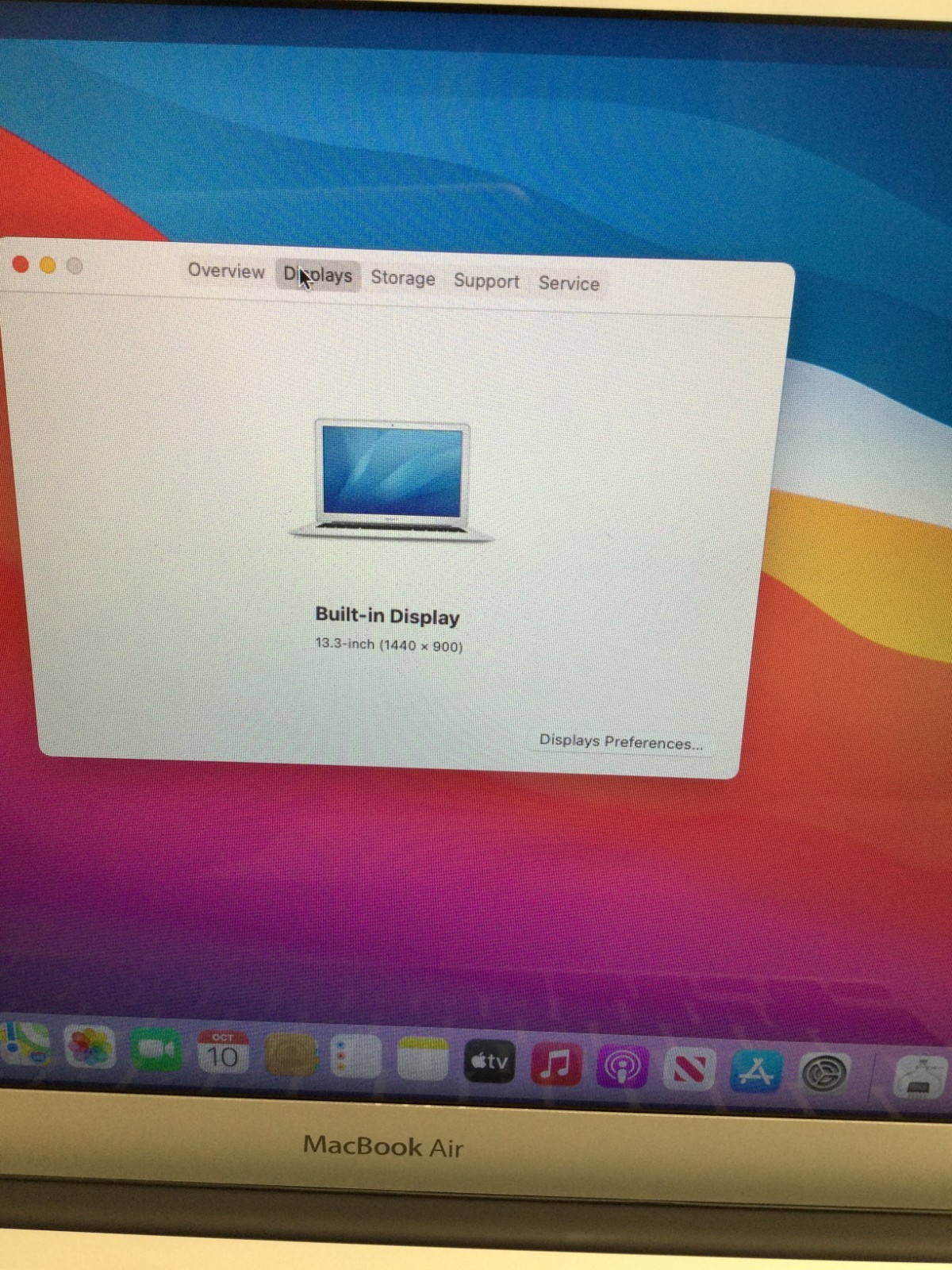Go to the Service tab
This screenshot has height=1270, width=952.
point(569,283)
